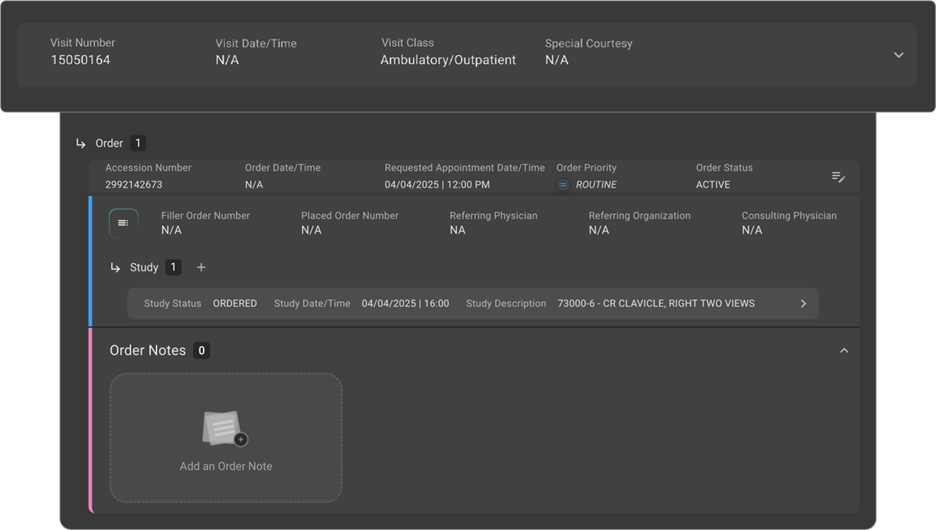Click the ACTIVE order status value
This screenshot has height=530, width=936.
713,185
